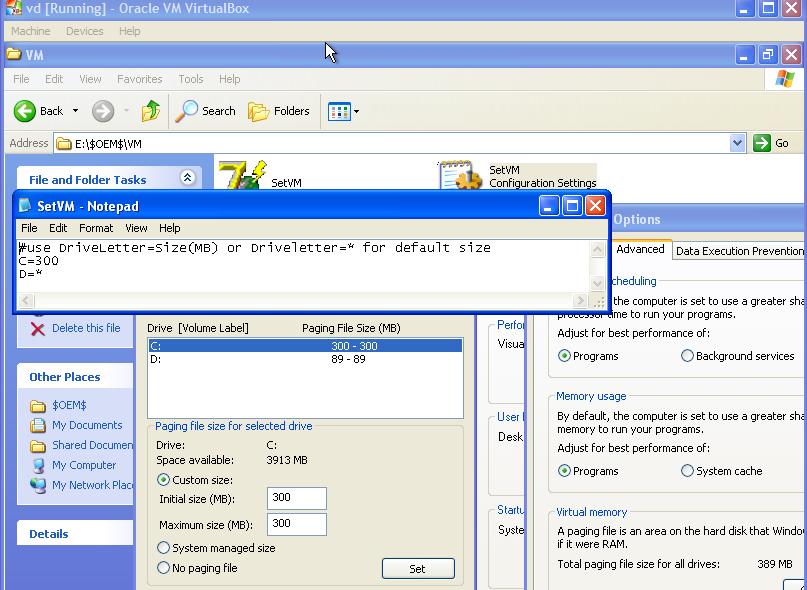Open the Search pane magnifier icon

tap(186, 111)
